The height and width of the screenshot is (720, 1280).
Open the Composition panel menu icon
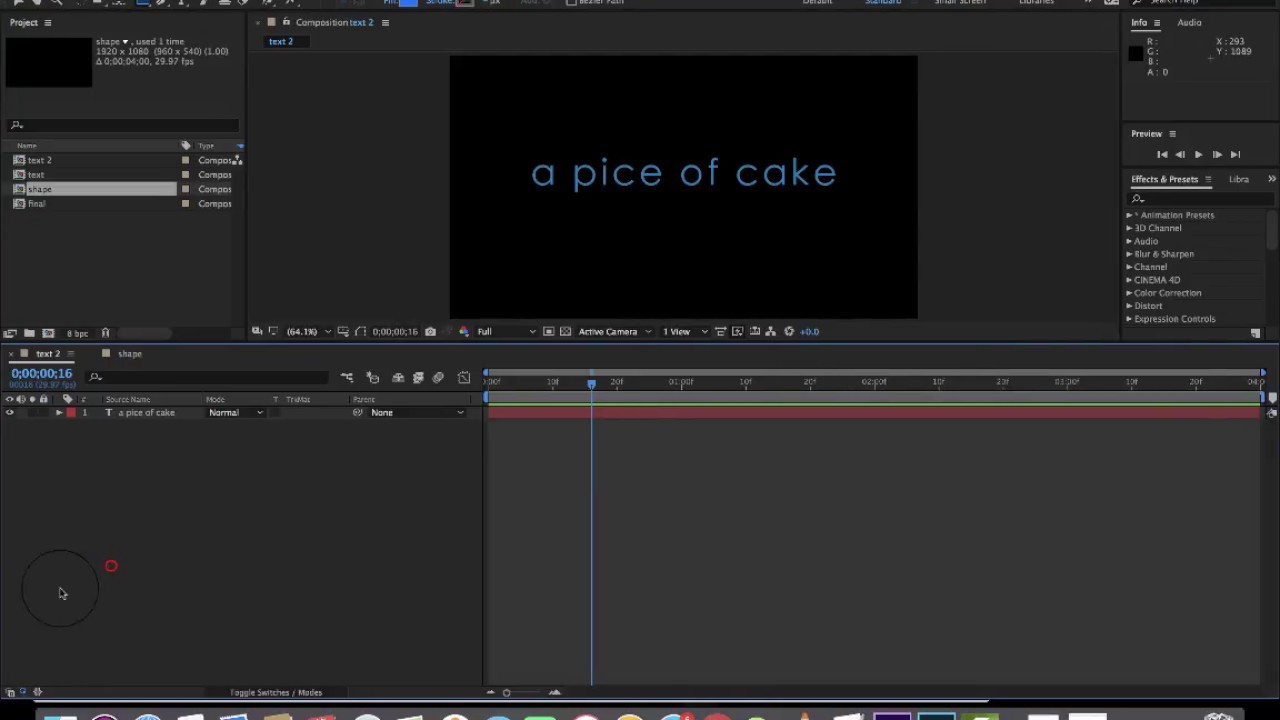385,22
